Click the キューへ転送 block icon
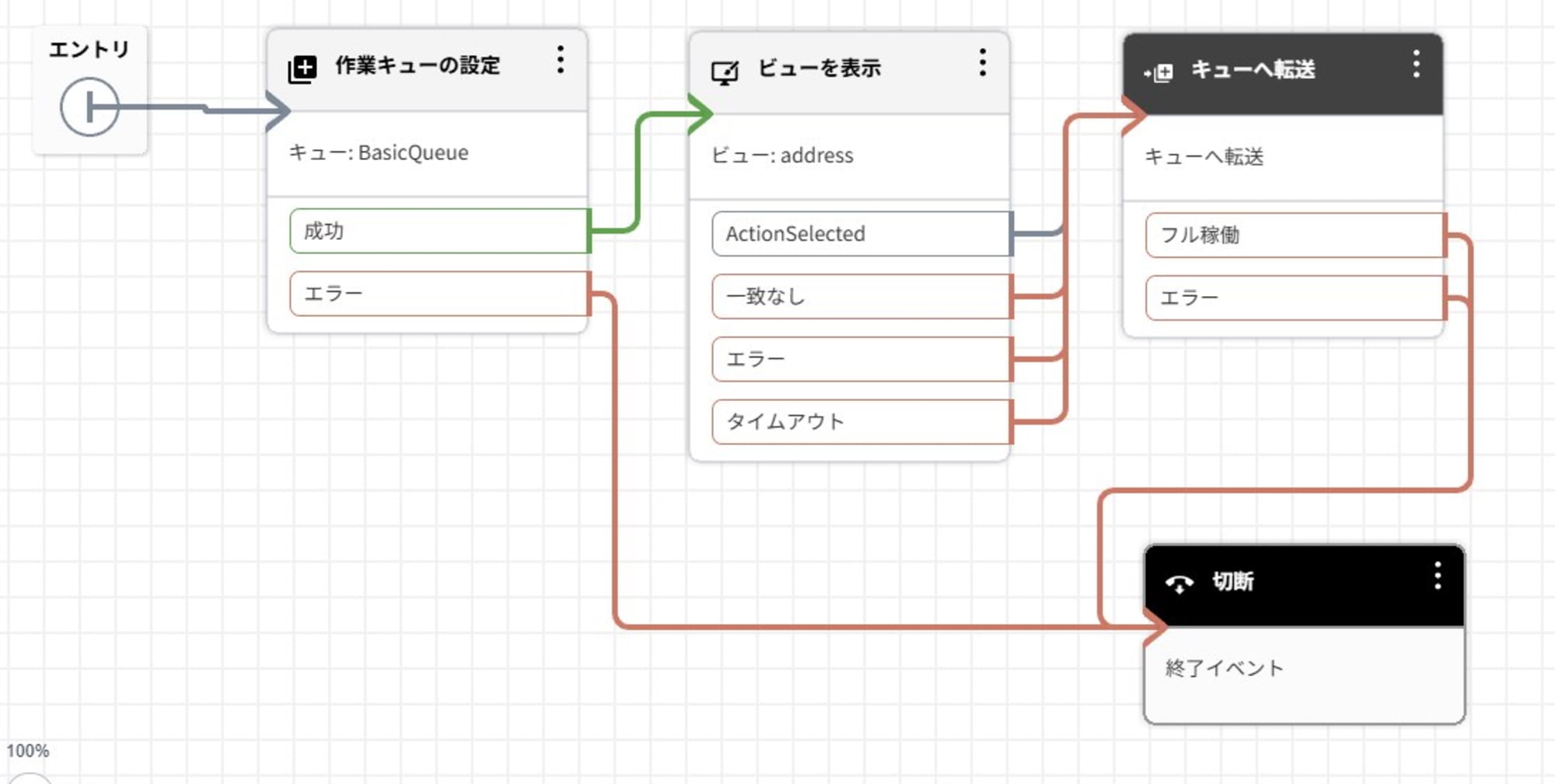 point(1158,73)
